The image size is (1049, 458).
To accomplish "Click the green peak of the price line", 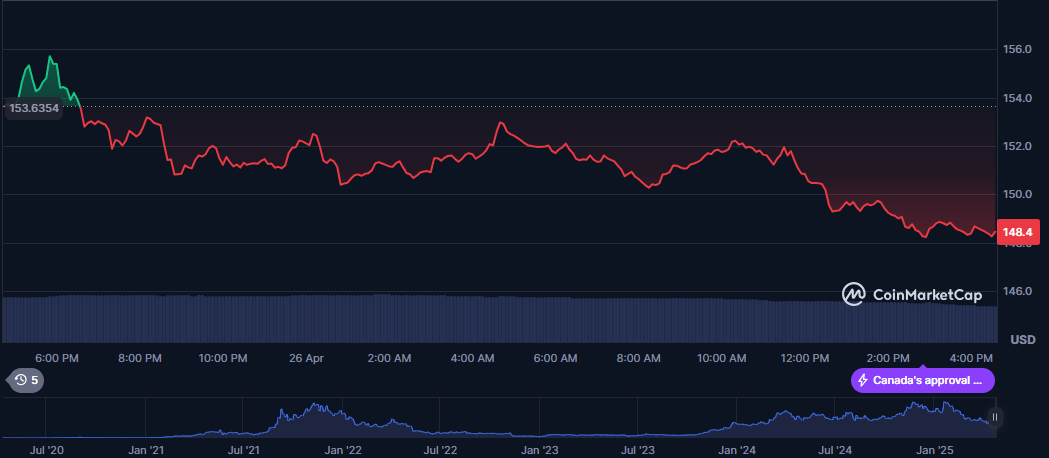I will coord(50,57).
